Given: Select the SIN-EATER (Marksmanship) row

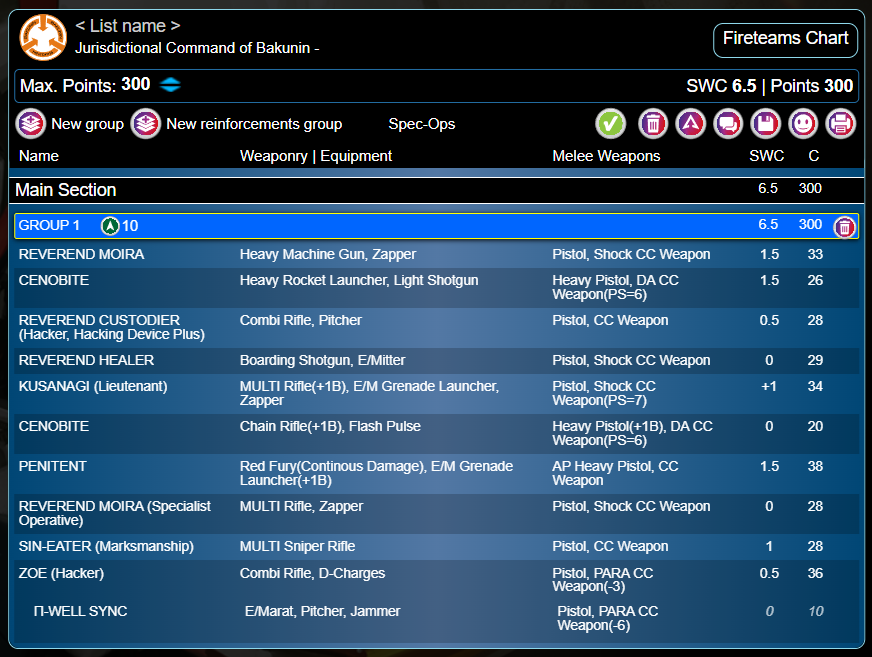Looking at the screenshot, I should [x=437, y=547].
